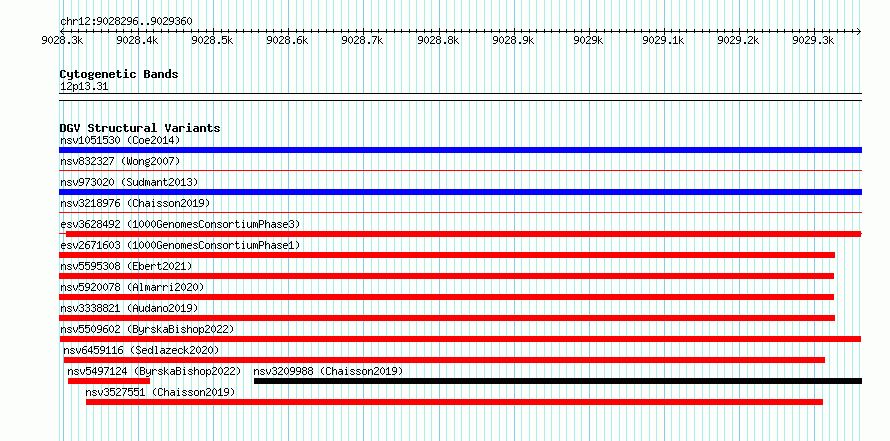Select the 12p13.31 band label
This screenshot has width=890, height=441.
[x=84, y=87]
